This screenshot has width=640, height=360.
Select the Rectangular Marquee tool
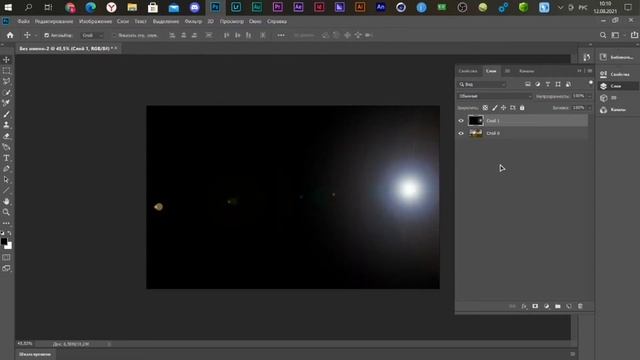(x=6, y=71)
